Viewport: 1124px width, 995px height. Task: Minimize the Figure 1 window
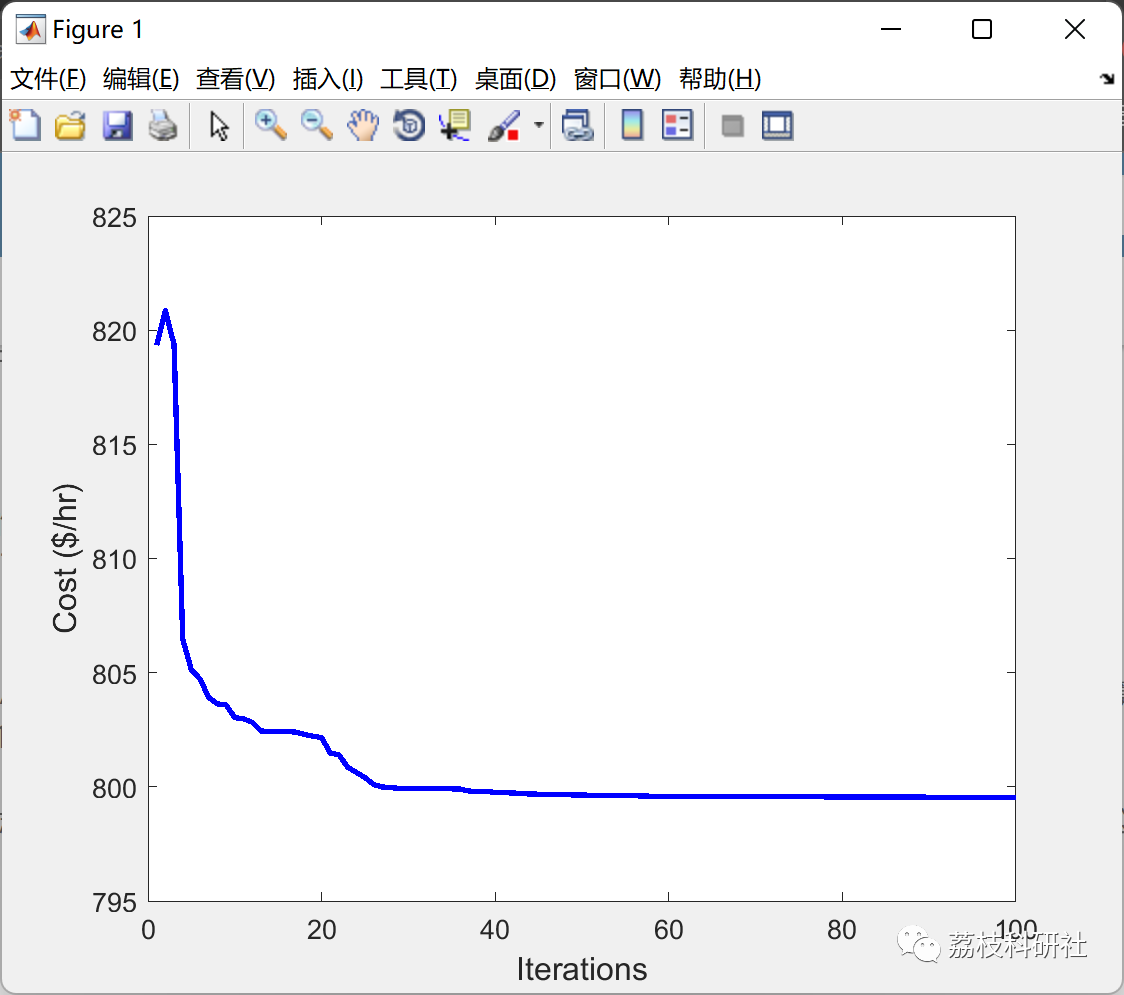[890, 29]
